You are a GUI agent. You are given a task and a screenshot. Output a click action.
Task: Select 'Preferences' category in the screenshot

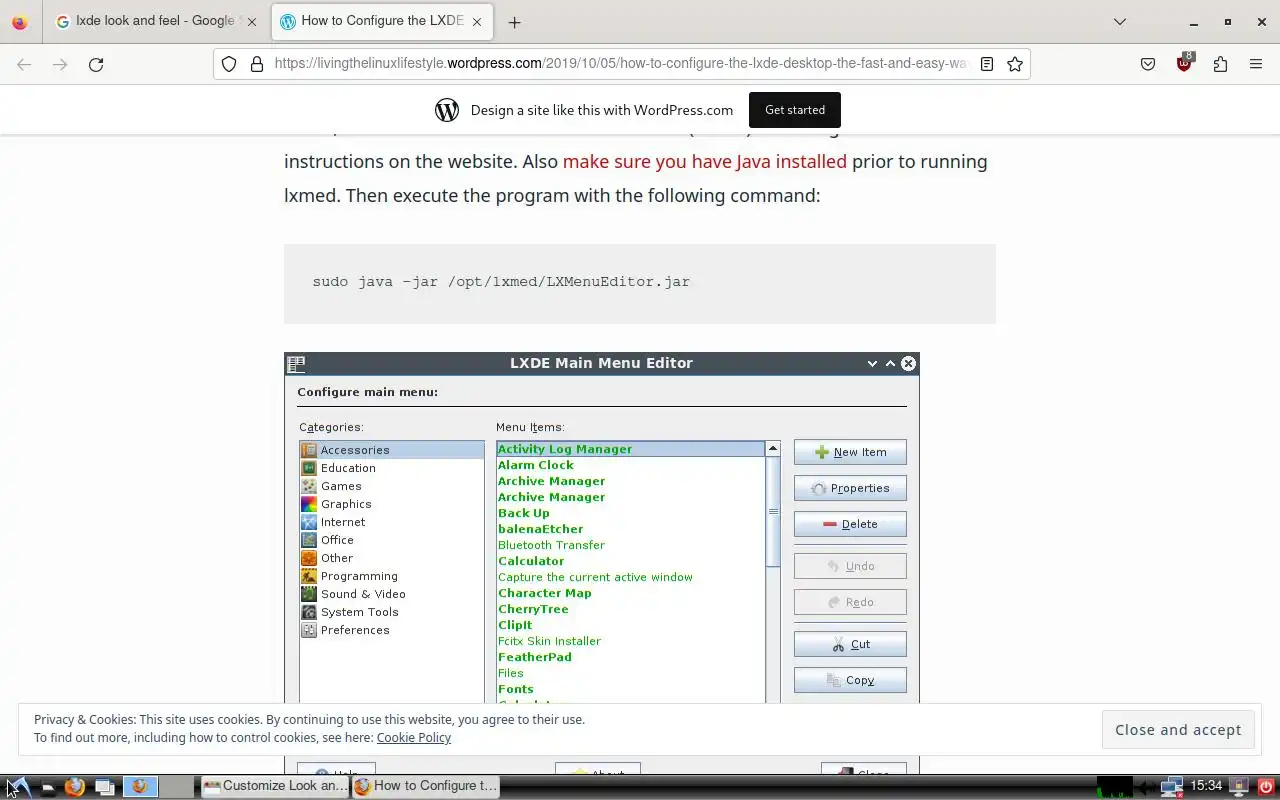(x=392, y=630)
